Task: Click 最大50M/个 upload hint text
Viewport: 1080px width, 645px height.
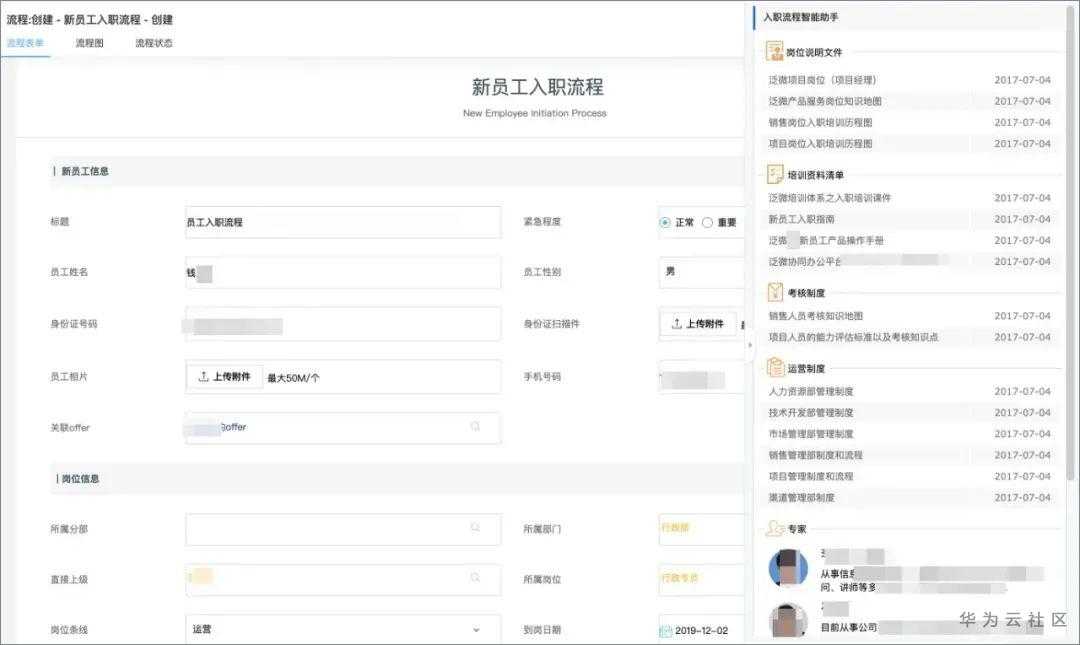Action: click(293, 378)
